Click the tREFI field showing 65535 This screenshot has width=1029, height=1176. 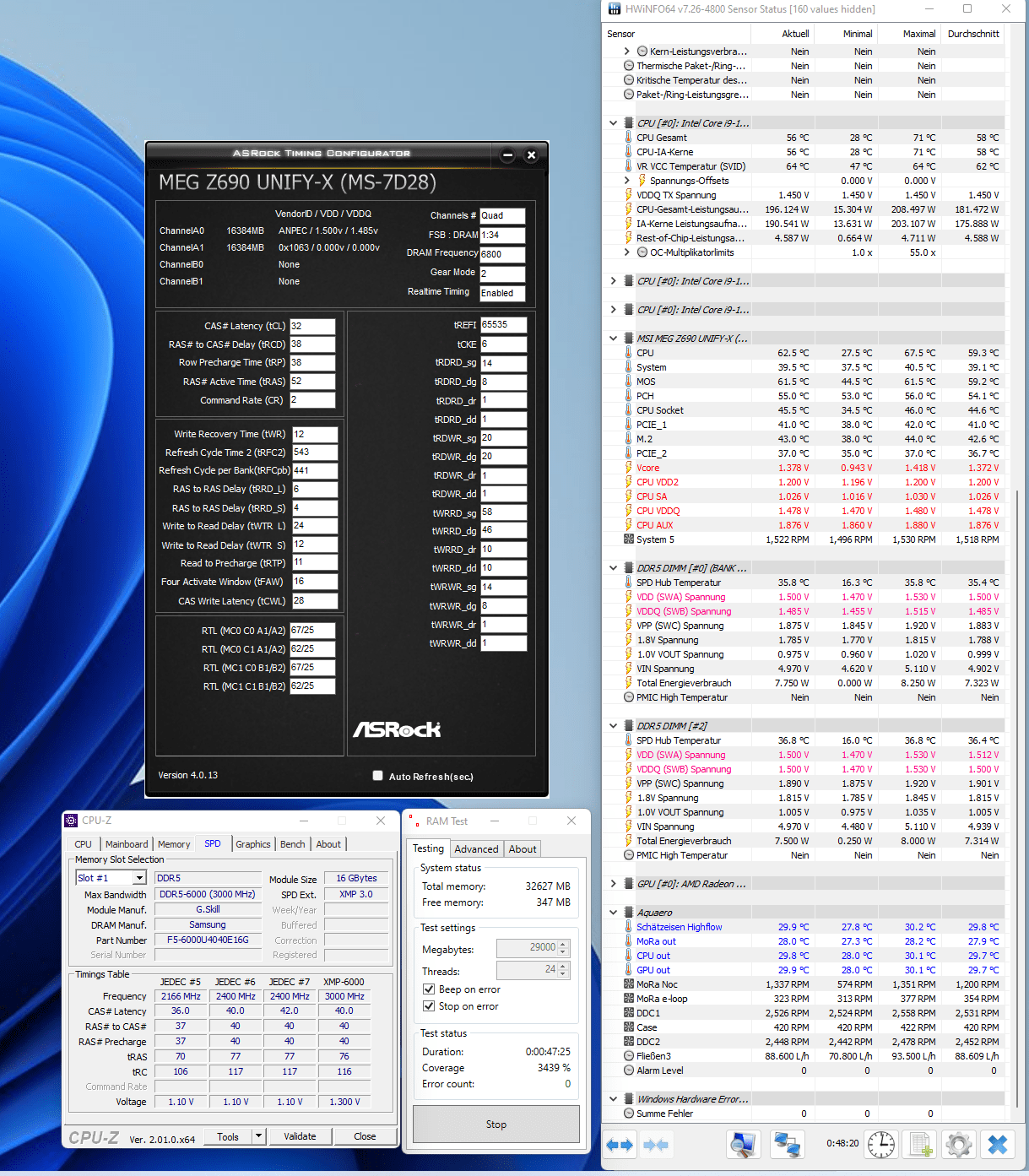(503, 324)
